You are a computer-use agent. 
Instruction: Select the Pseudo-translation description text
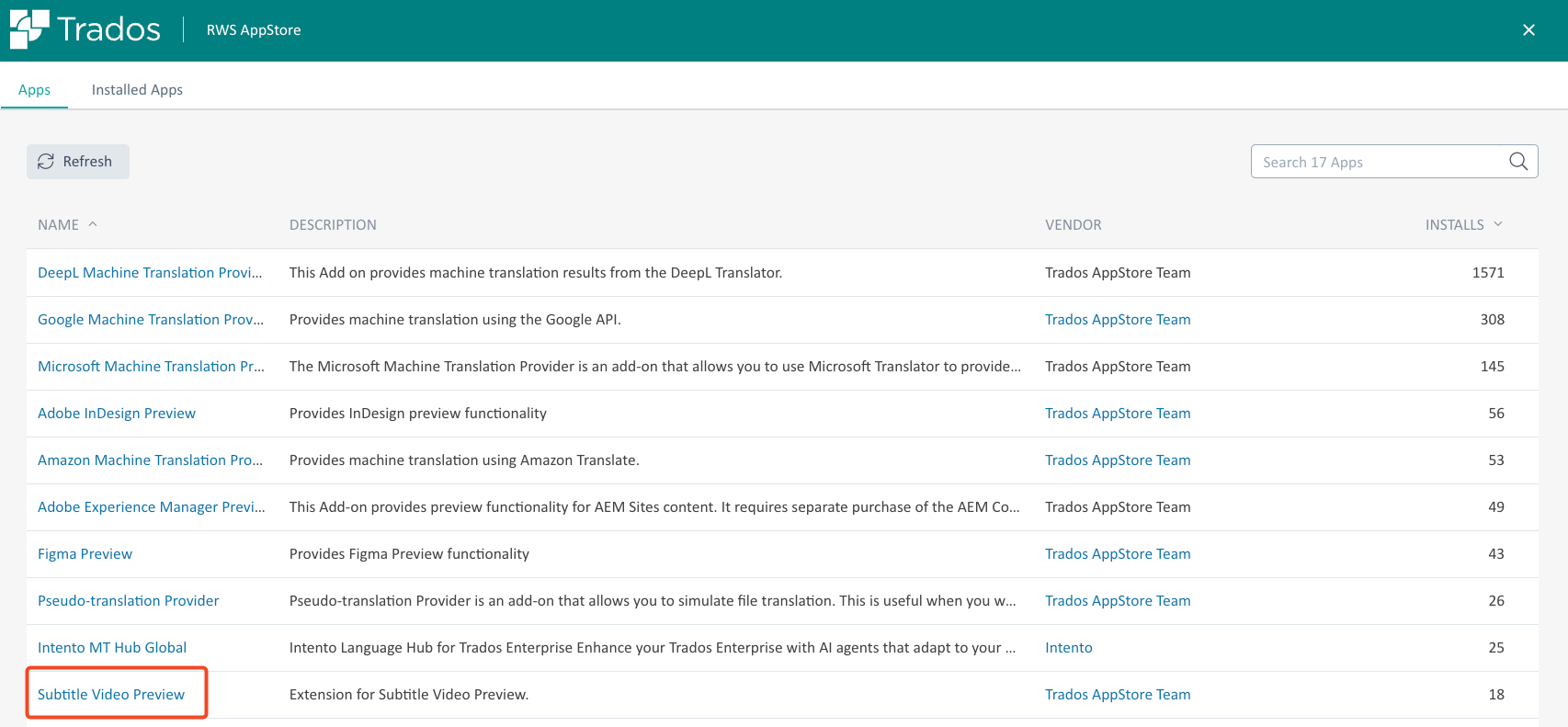[653, 601]
